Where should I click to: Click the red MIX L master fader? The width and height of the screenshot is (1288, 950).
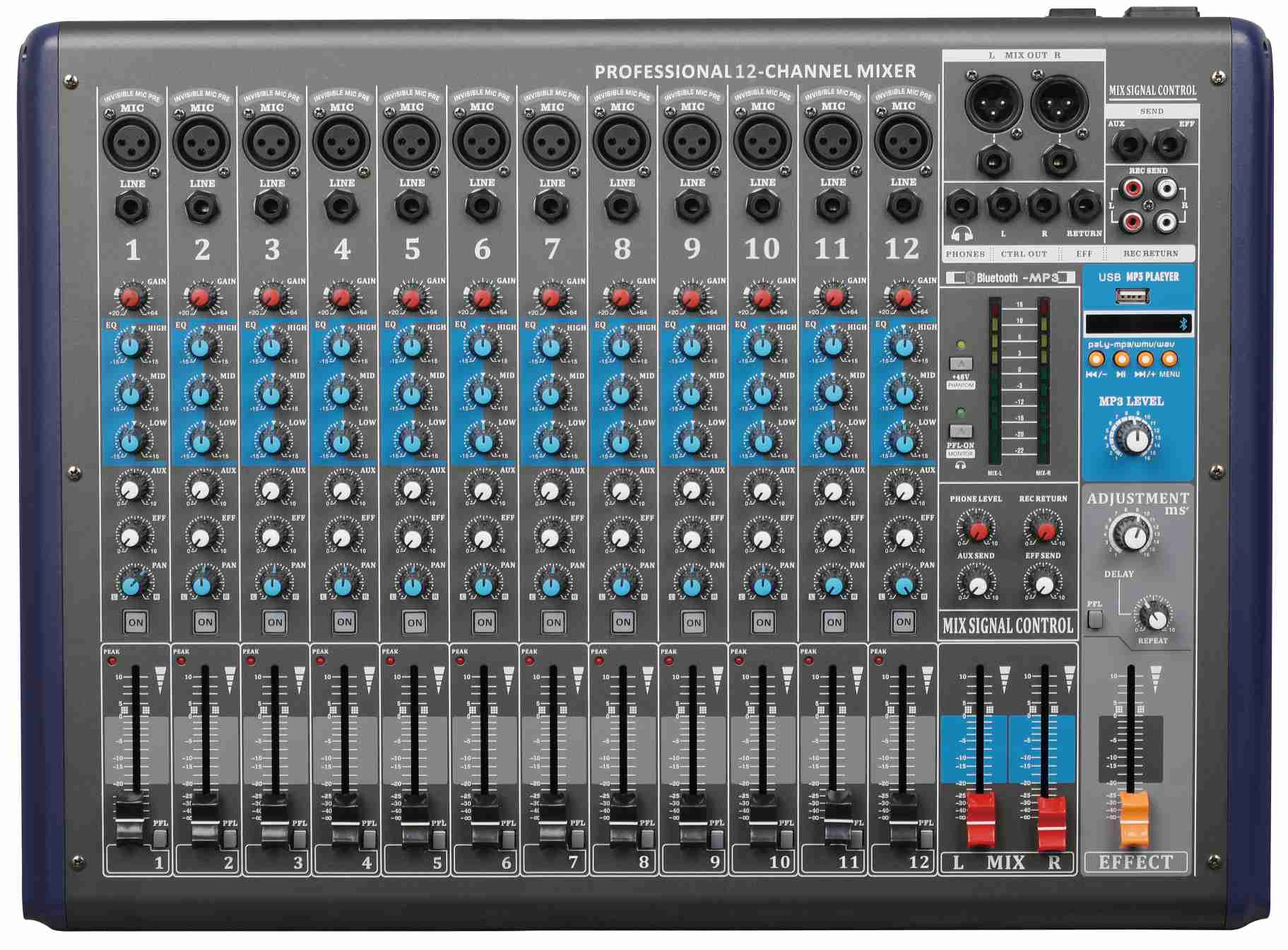coord(981,819)
